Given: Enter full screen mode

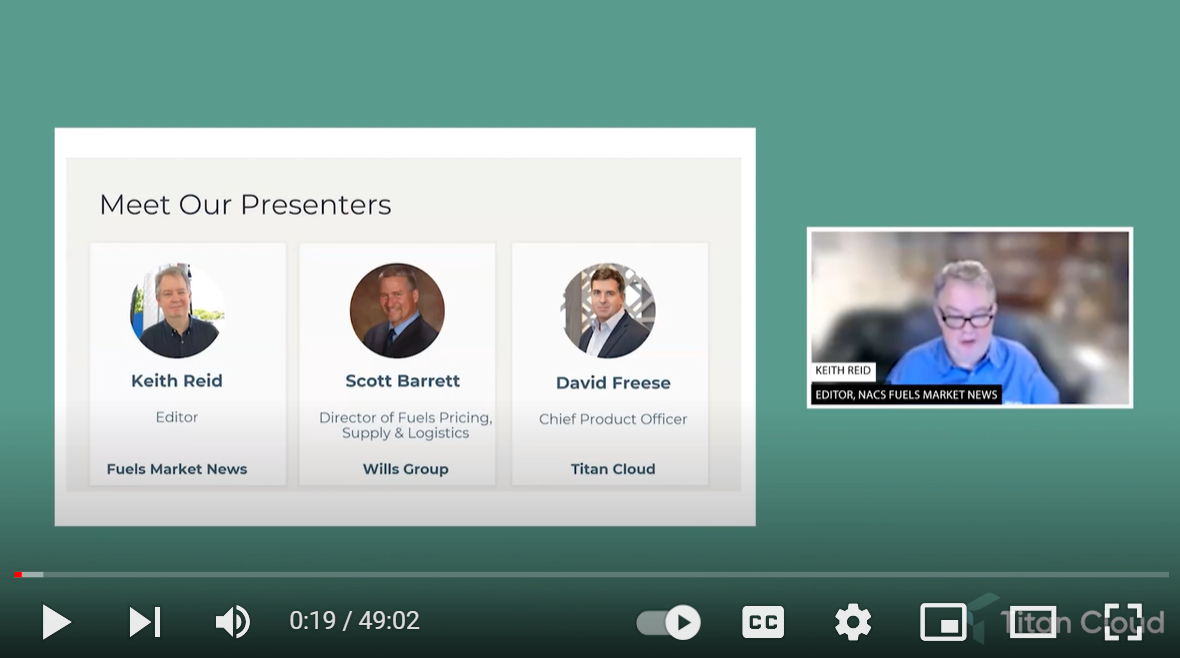Looking at the screenshot, I should click(x=1123, y=623).
